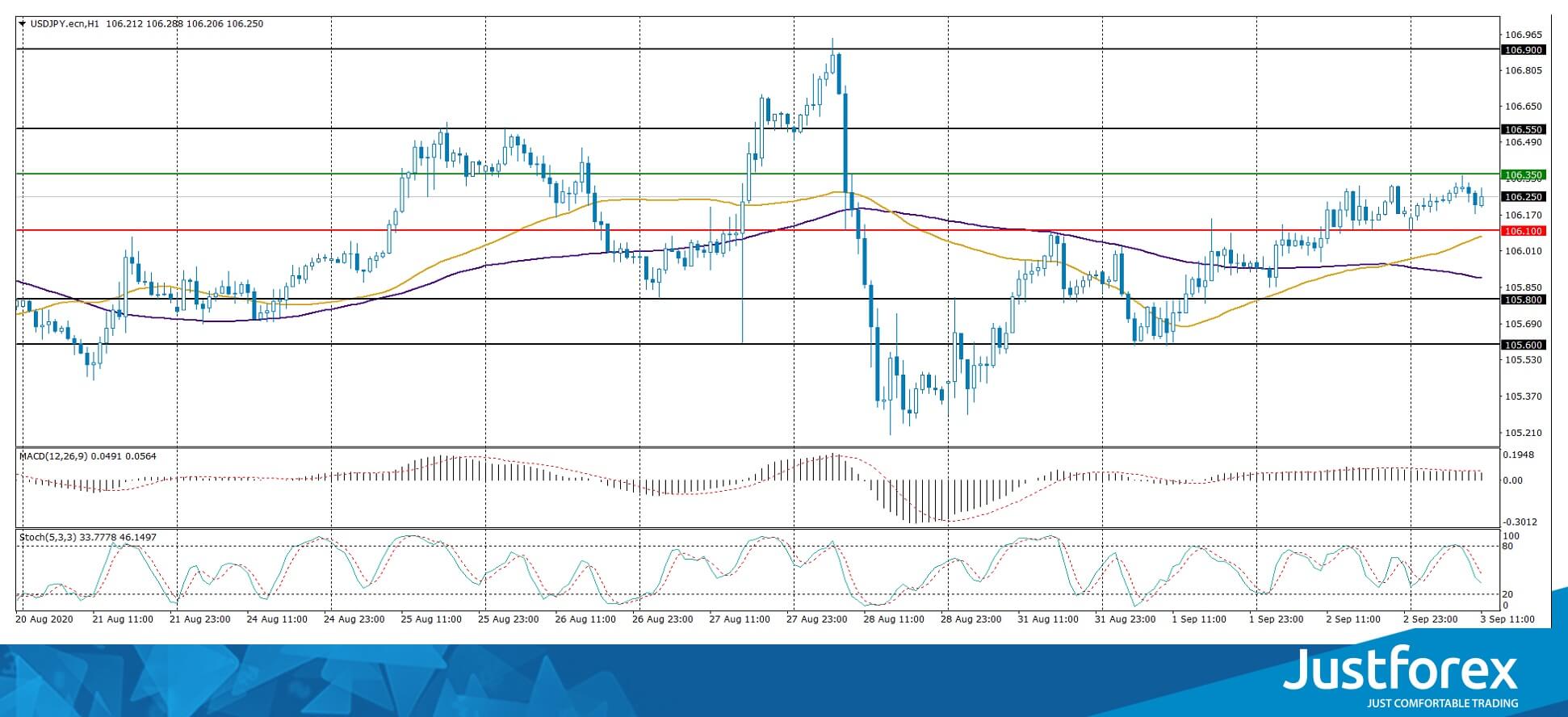1568x717 pixels.
Task: Click the small triangle beside USDJPY.ecn,H1
Action: (22, 23)
